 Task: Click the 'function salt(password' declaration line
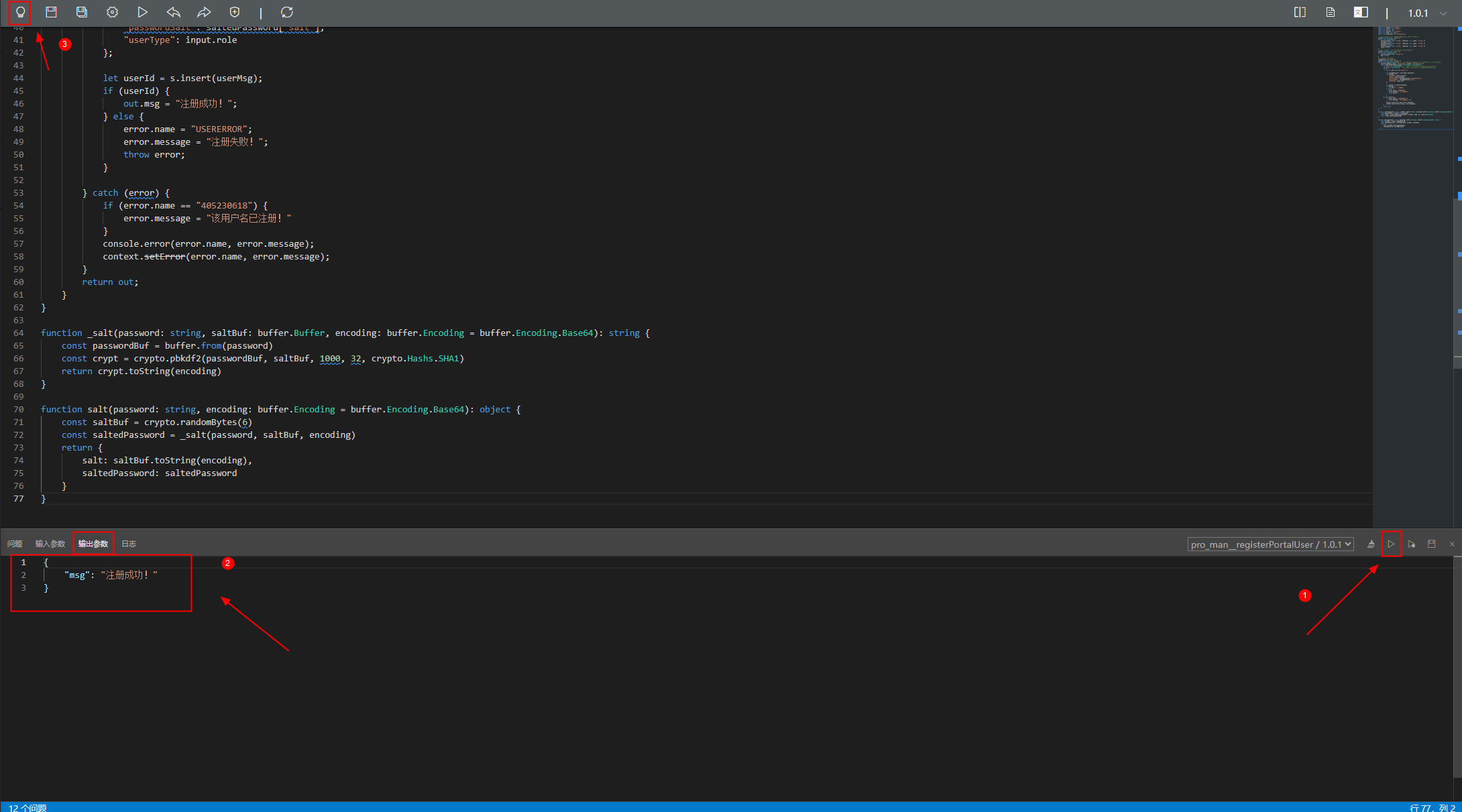[280, 409]
